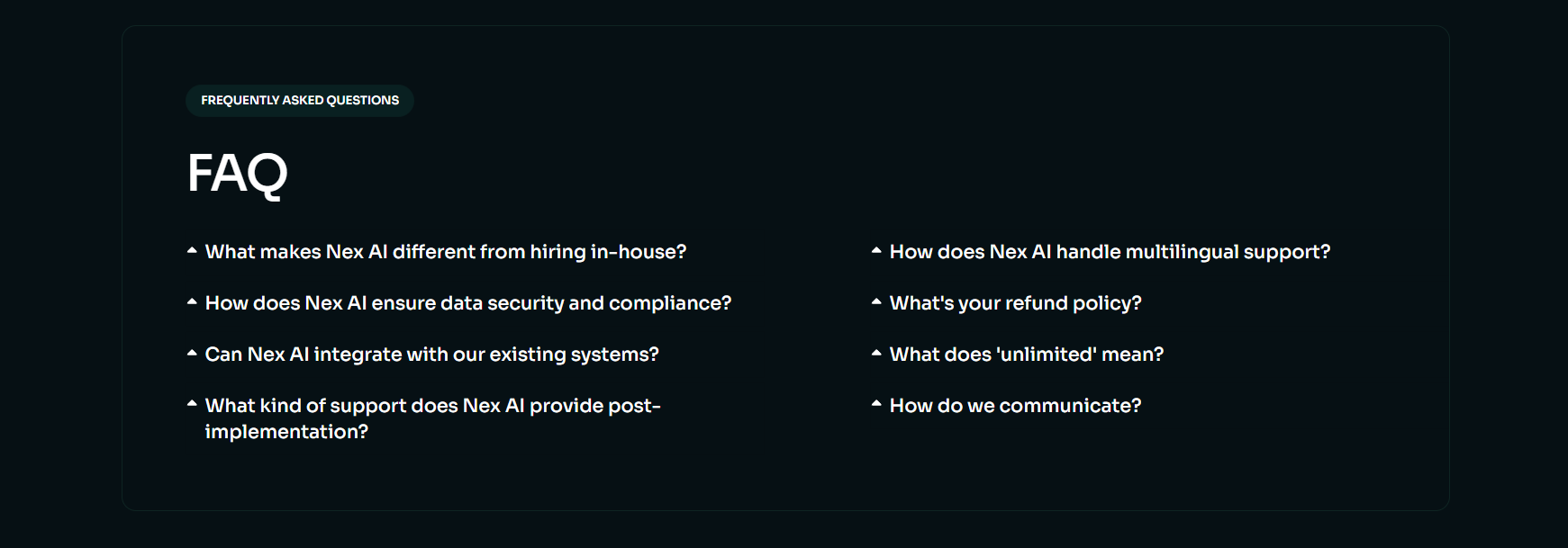Click the caret icon beside 'What does unlimited mean?'
This screenshot has width=1568, height=548.
click(x=876, y=354)
